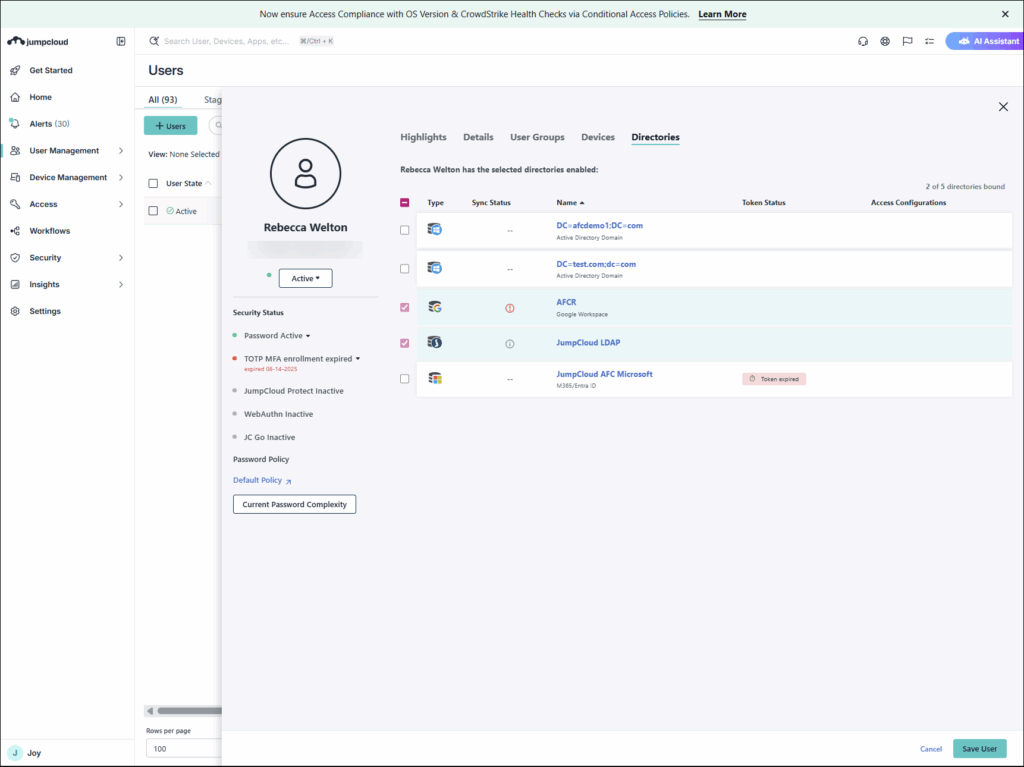Click the flag icon in the header
This screenshot has height=767, width=1024.
(907, 42)
